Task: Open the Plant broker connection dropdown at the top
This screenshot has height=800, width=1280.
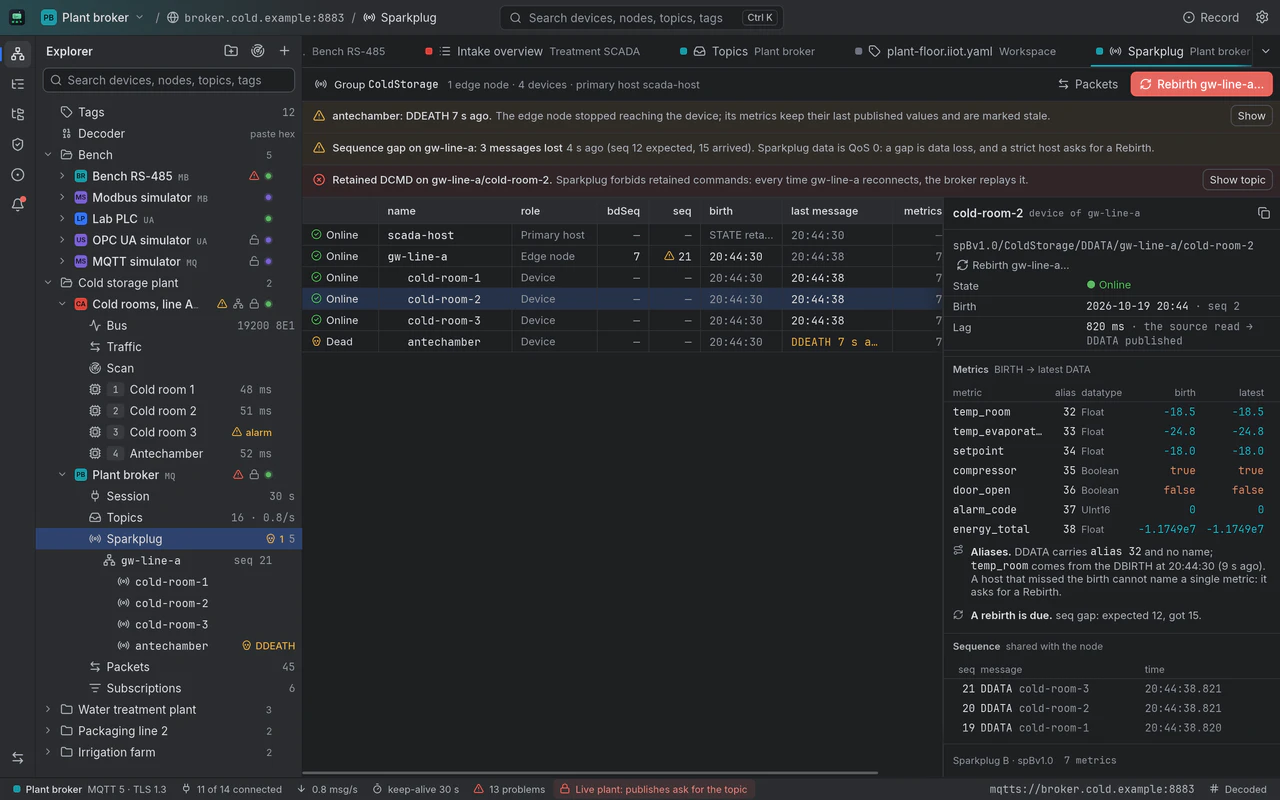Action: [93, 17]
